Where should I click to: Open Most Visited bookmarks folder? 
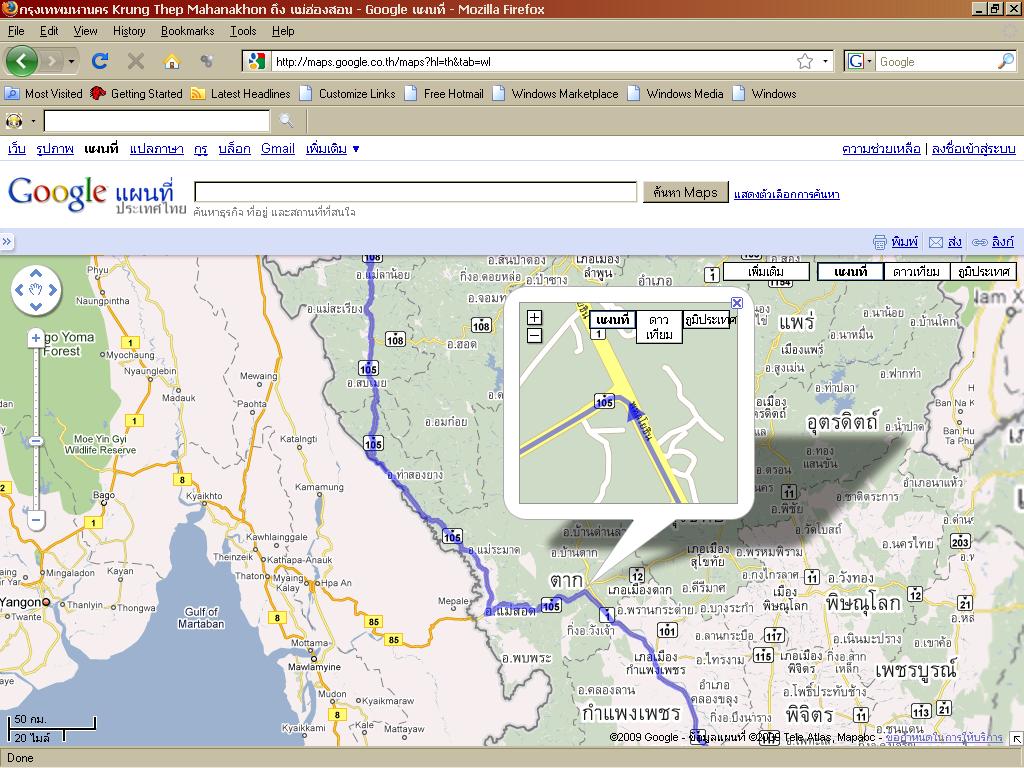(44, 93)
